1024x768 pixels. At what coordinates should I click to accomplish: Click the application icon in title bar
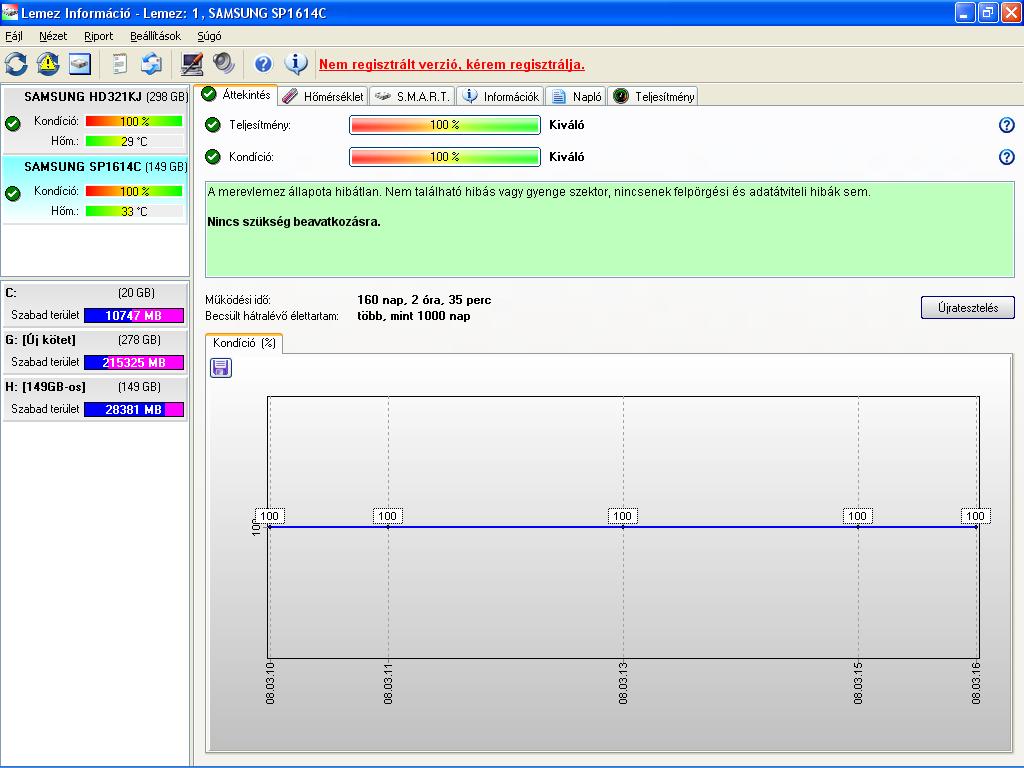coord(10,12)
